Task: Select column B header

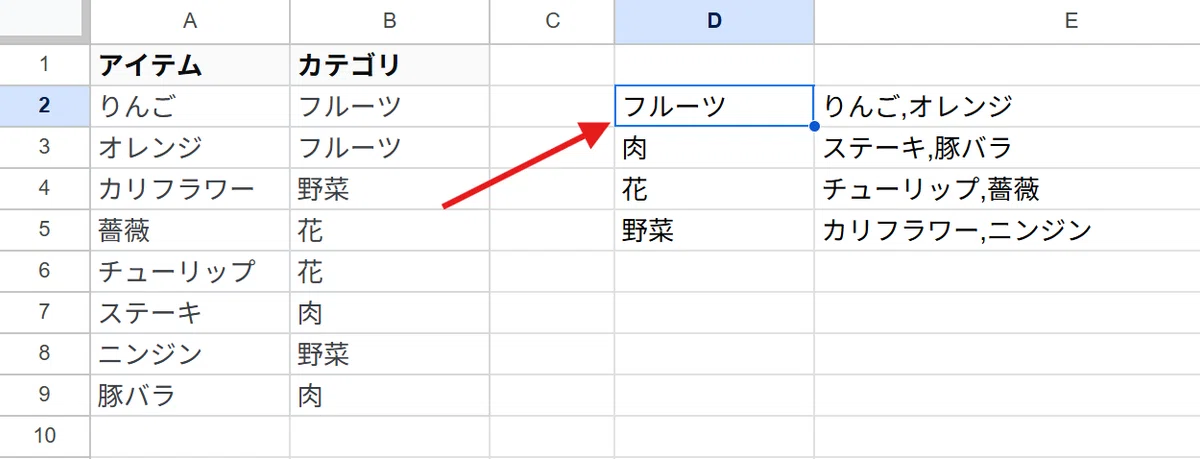Action: point(390,22)
